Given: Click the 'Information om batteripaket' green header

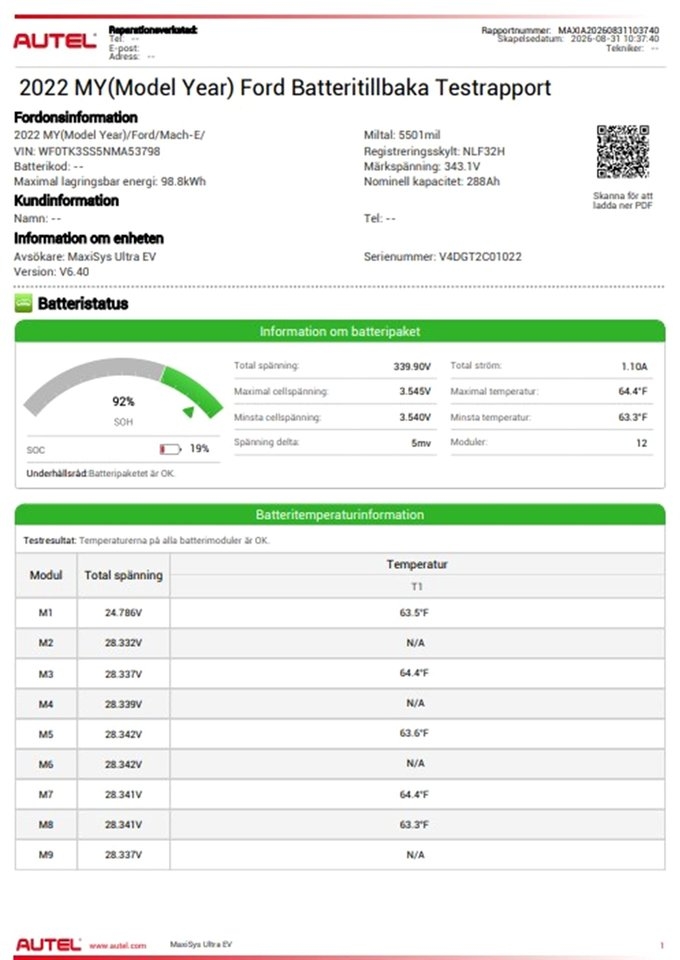Looking at the screenshot, I should (340, 331).
